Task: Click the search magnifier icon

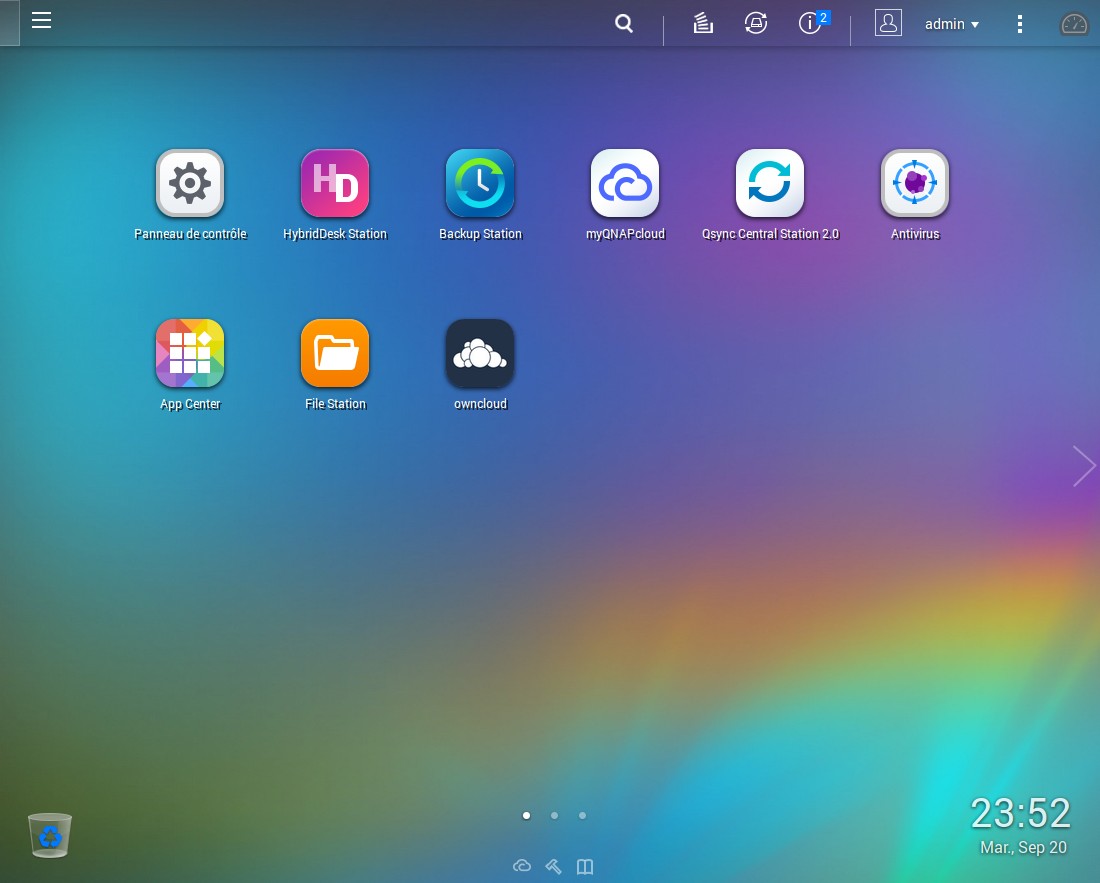Action: (624, 24)
